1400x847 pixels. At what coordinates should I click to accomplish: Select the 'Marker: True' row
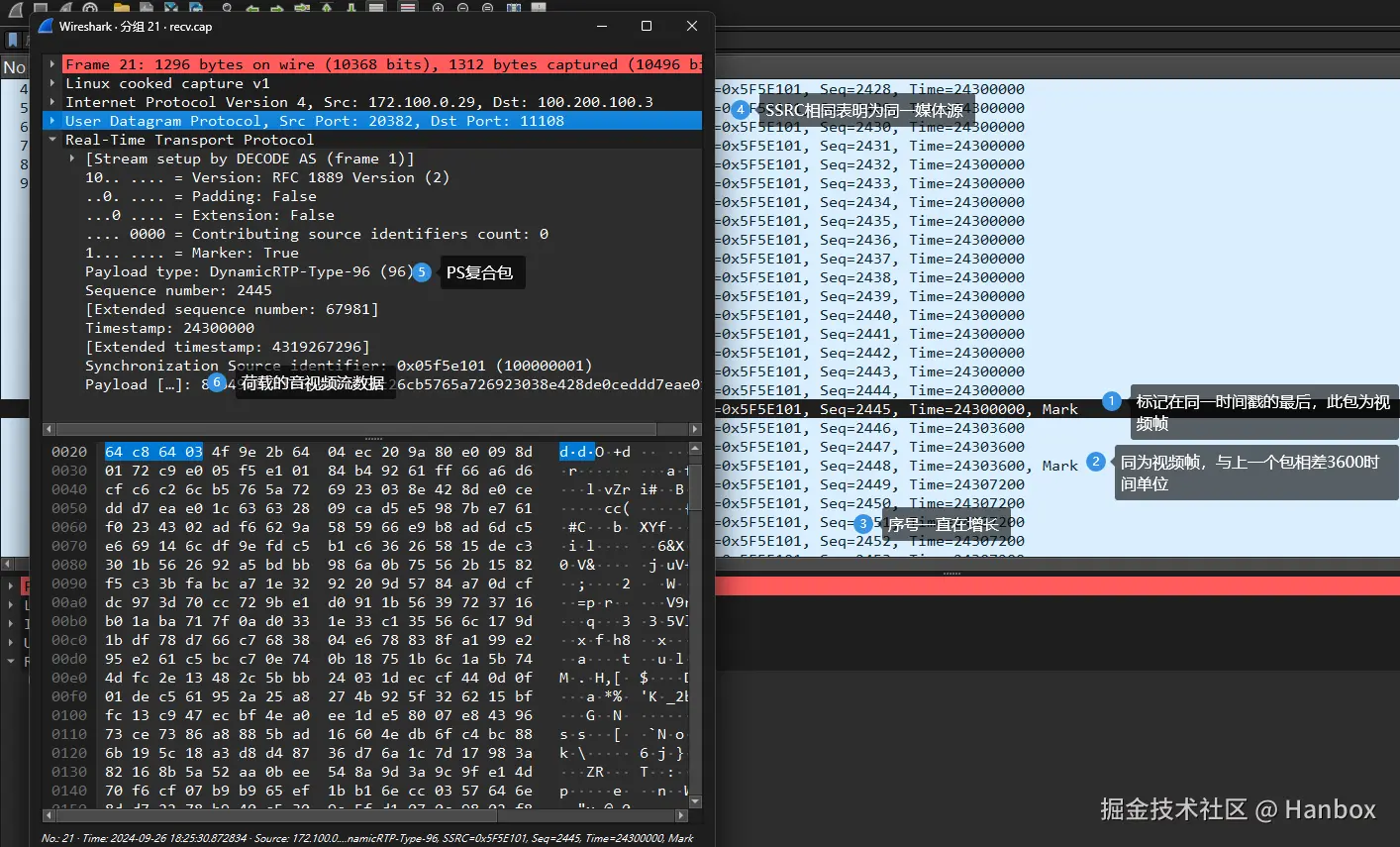pos(192,253)
